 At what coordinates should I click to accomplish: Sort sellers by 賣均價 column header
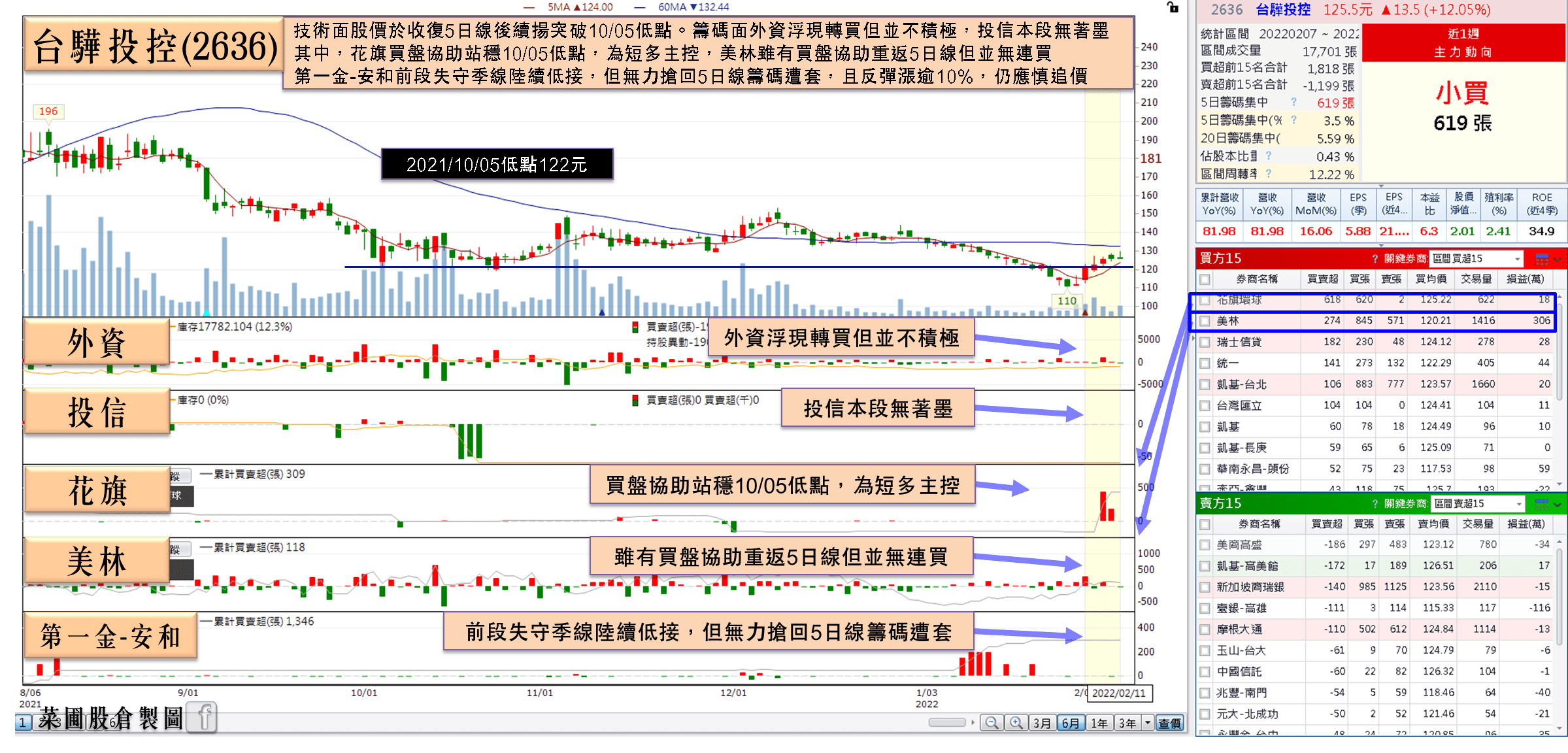click(1433, 524)
